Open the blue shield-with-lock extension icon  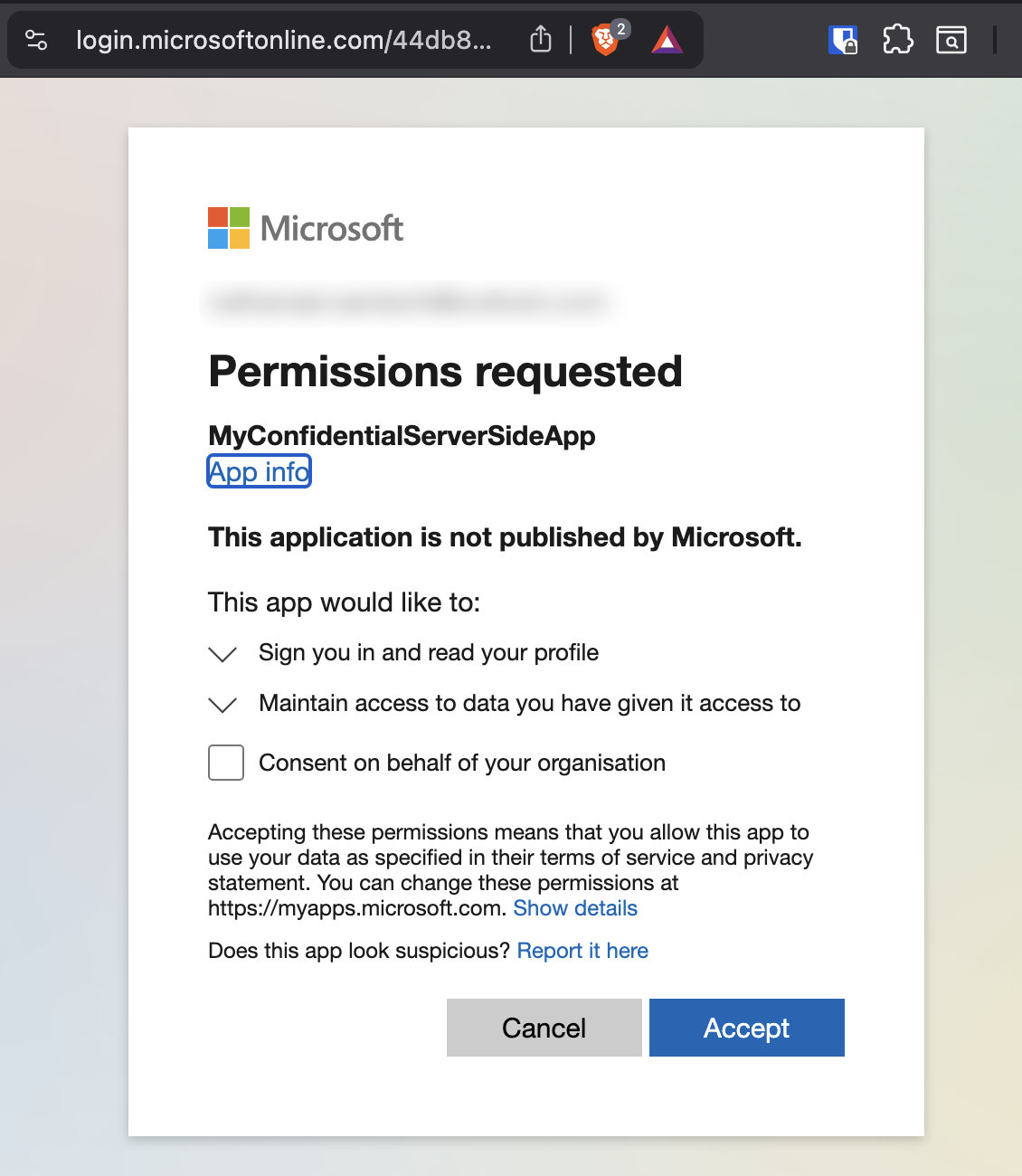843,40
